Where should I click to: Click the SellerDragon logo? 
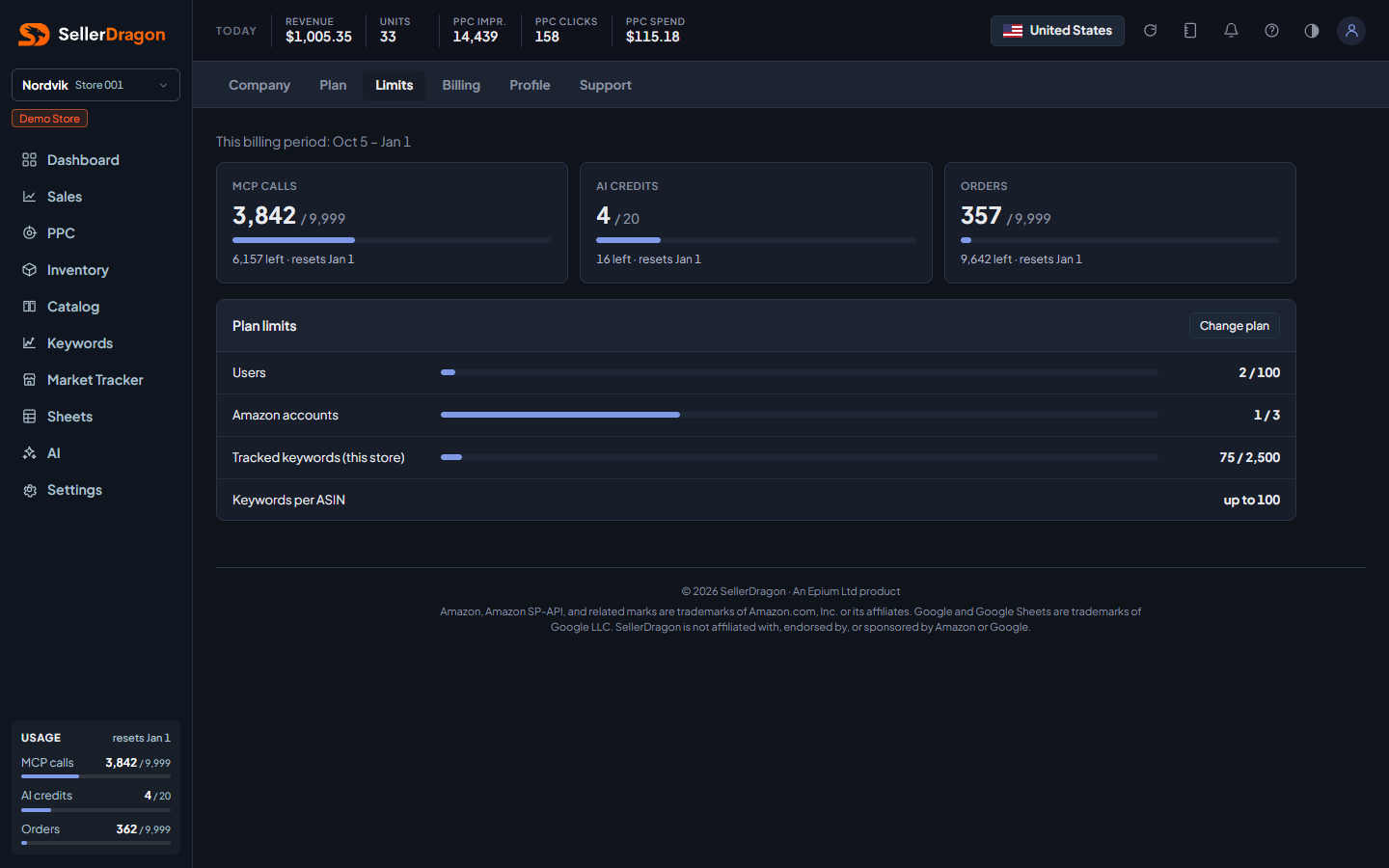pyautogui.click(x=92, y=35)
